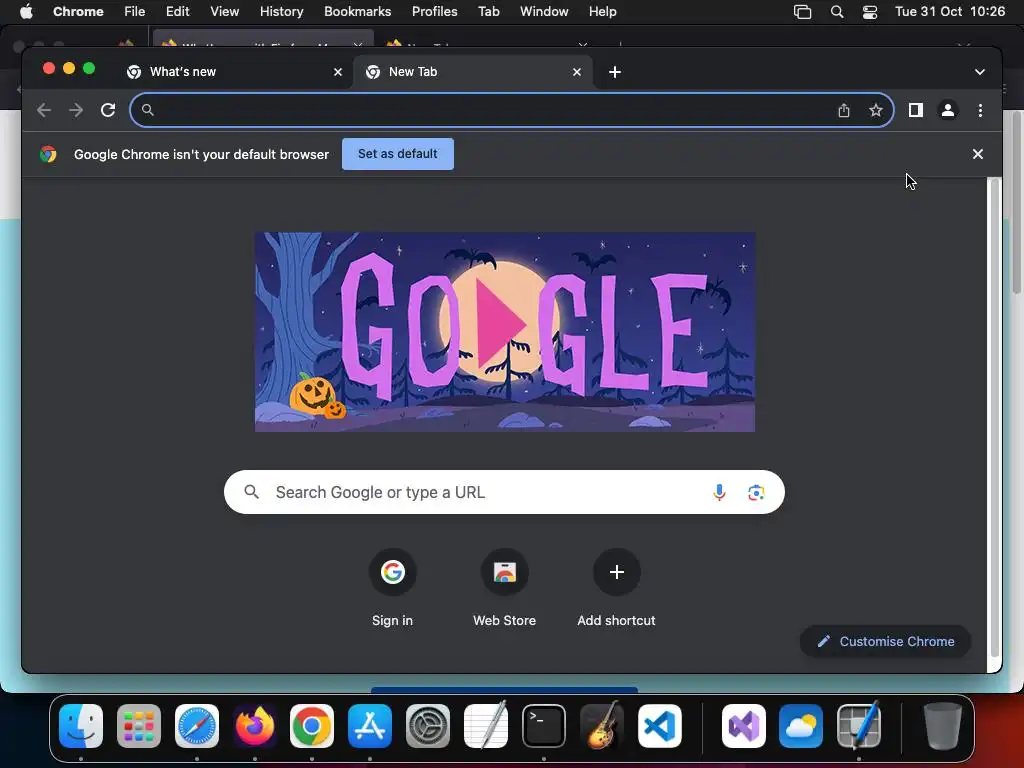
Task: Open the grid and pencil app in the Dock
Action: click(859, 725)
